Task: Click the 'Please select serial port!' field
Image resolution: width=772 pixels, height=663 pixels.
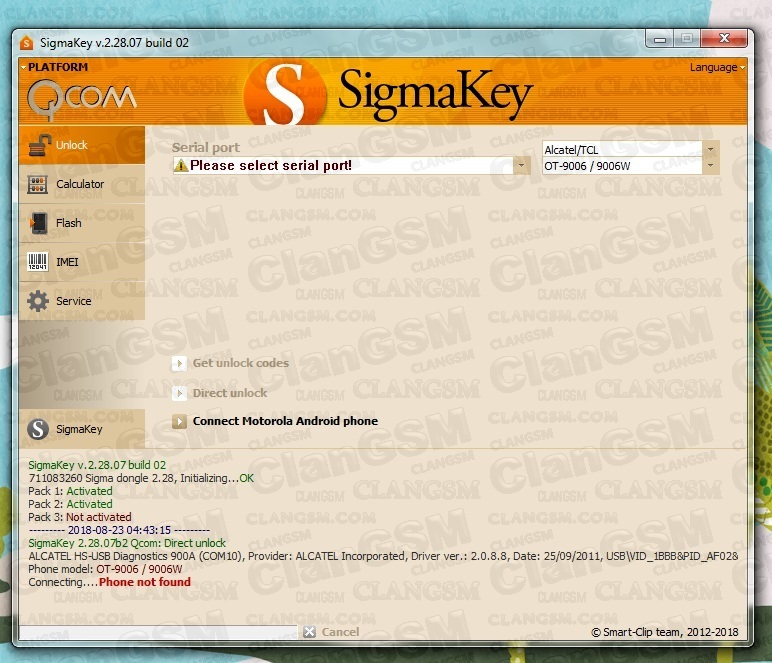Action: pyautogui.click(x=343, y=165)
